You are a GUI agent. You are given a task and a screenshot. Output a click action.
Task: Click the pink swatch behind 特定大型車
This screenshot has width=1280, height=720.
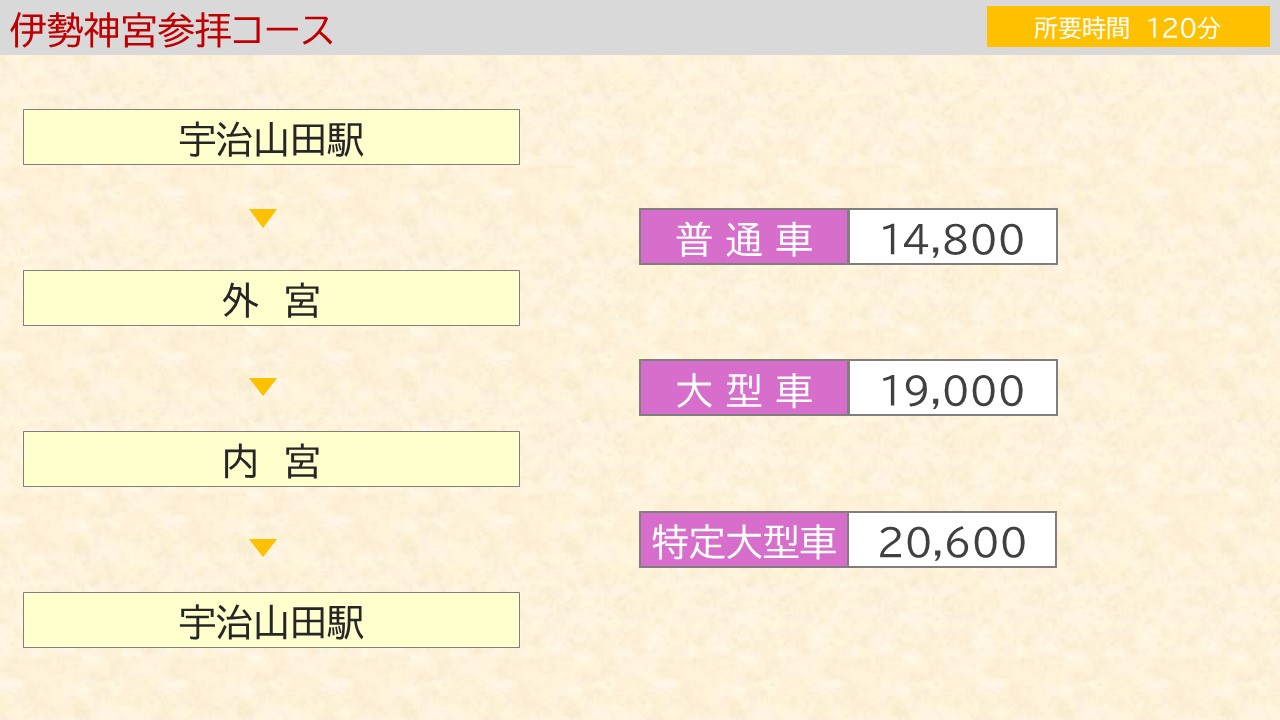click(744, 540)
